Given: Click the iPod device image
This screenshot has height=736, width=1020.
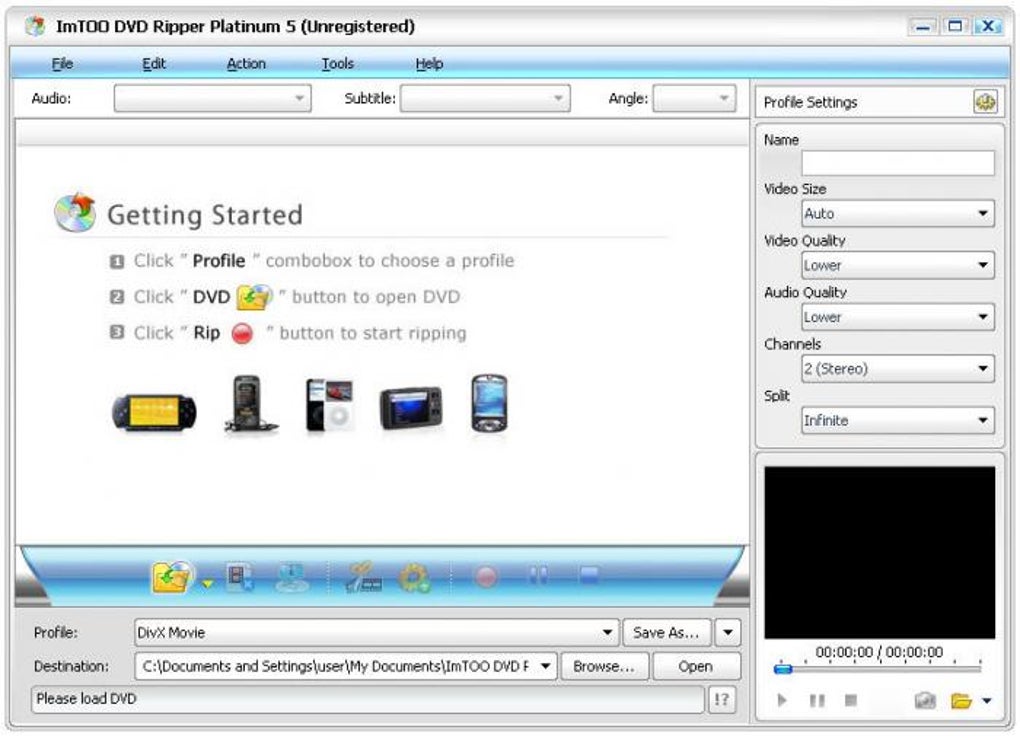Looking at the screenshot, I should click(x=330, y=405).
